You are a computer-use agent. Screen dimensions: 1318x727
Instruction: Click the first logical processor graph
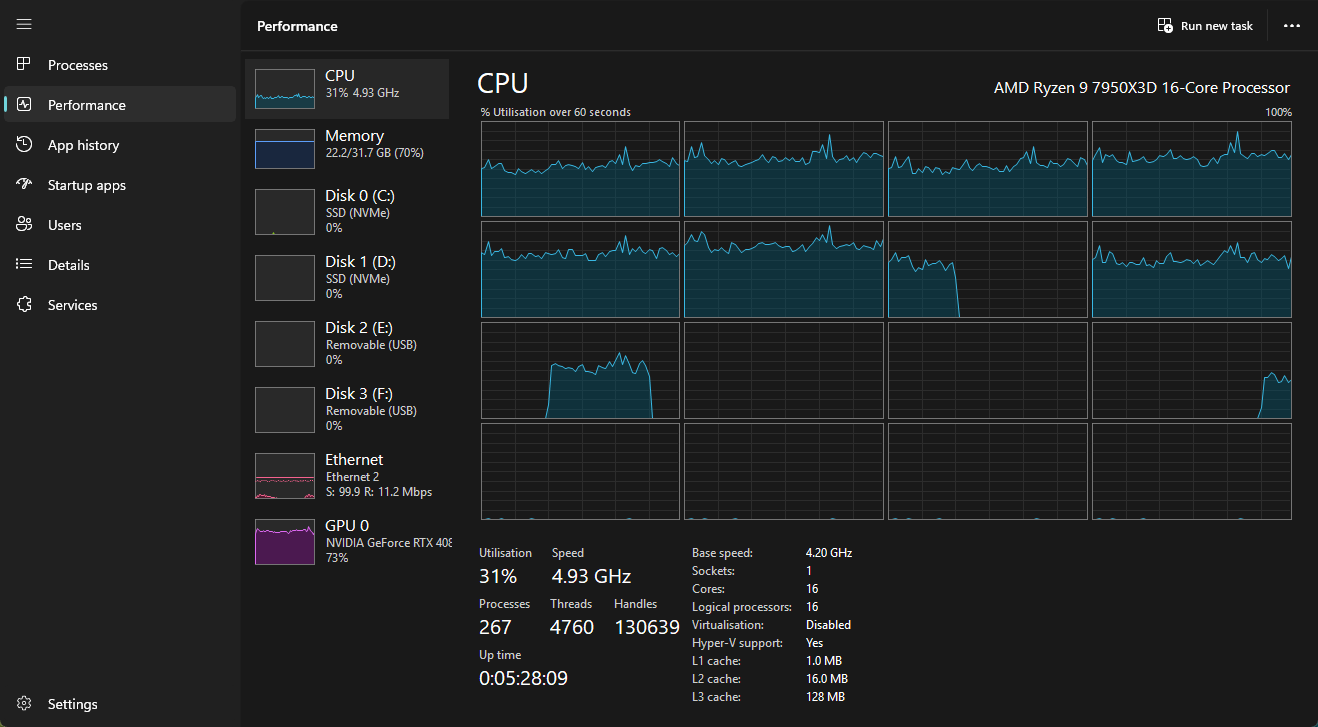(x=580, y=169)
